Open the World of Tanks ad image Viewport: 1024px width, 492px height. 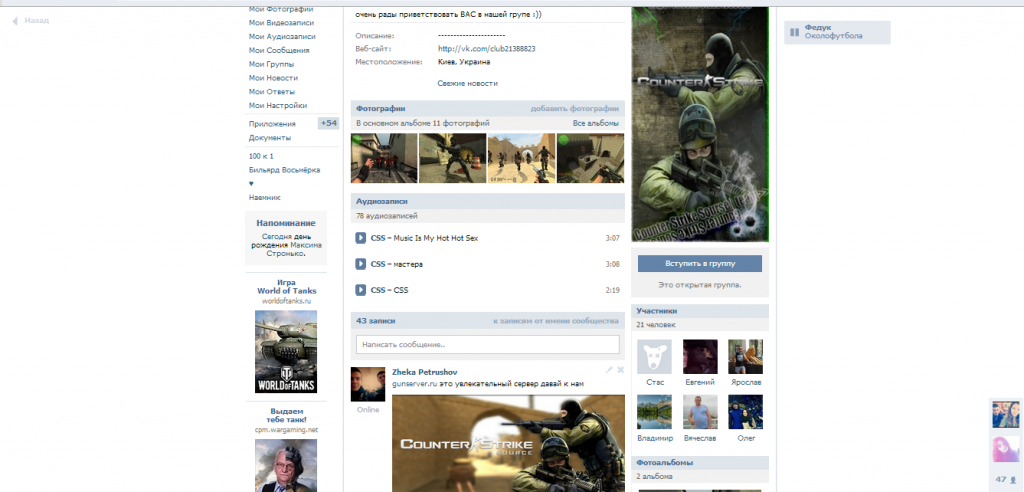286,351
